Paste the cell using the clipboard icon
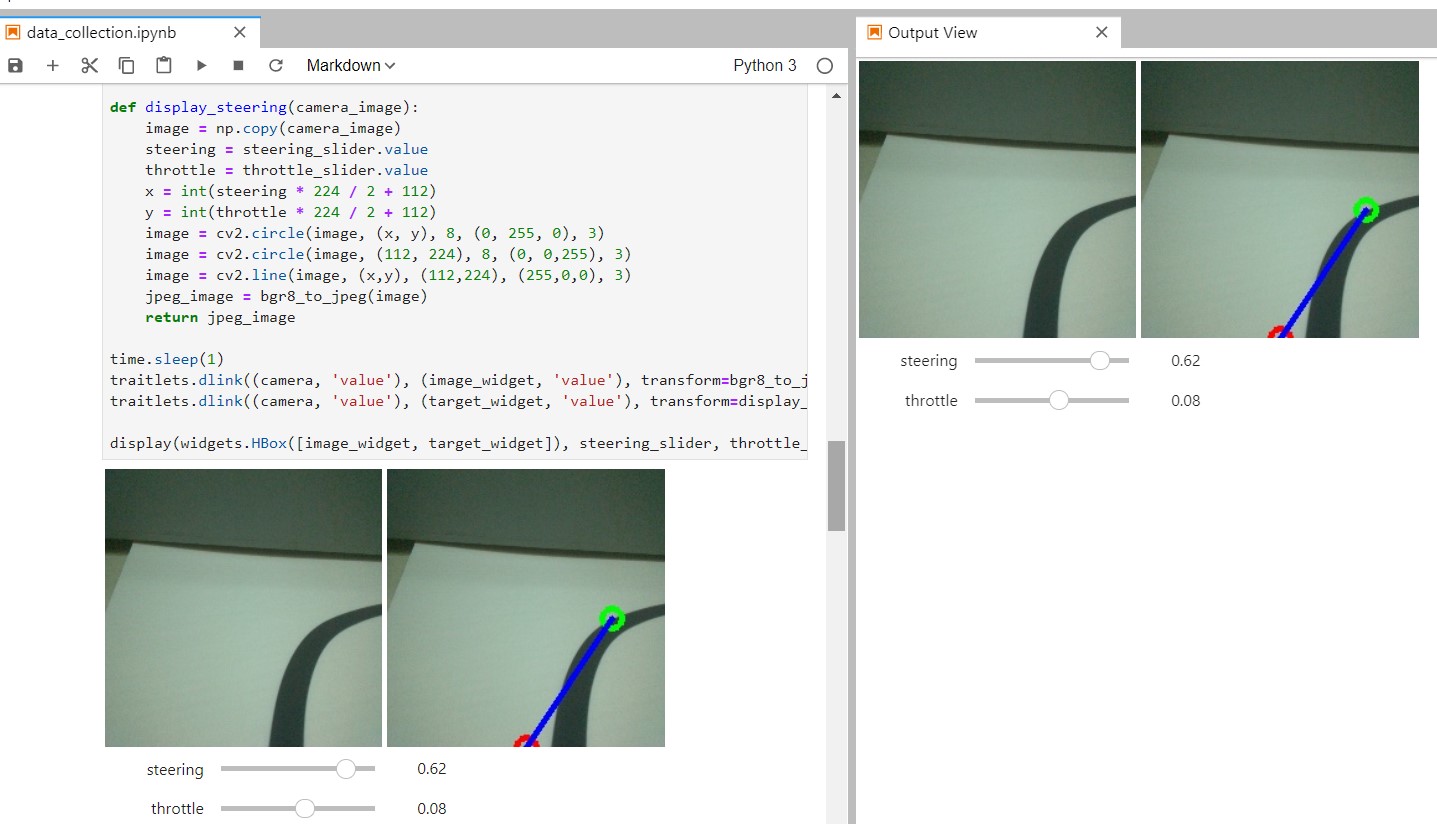The height and width of the screenshot is (824, 1437). click(164, 65)
